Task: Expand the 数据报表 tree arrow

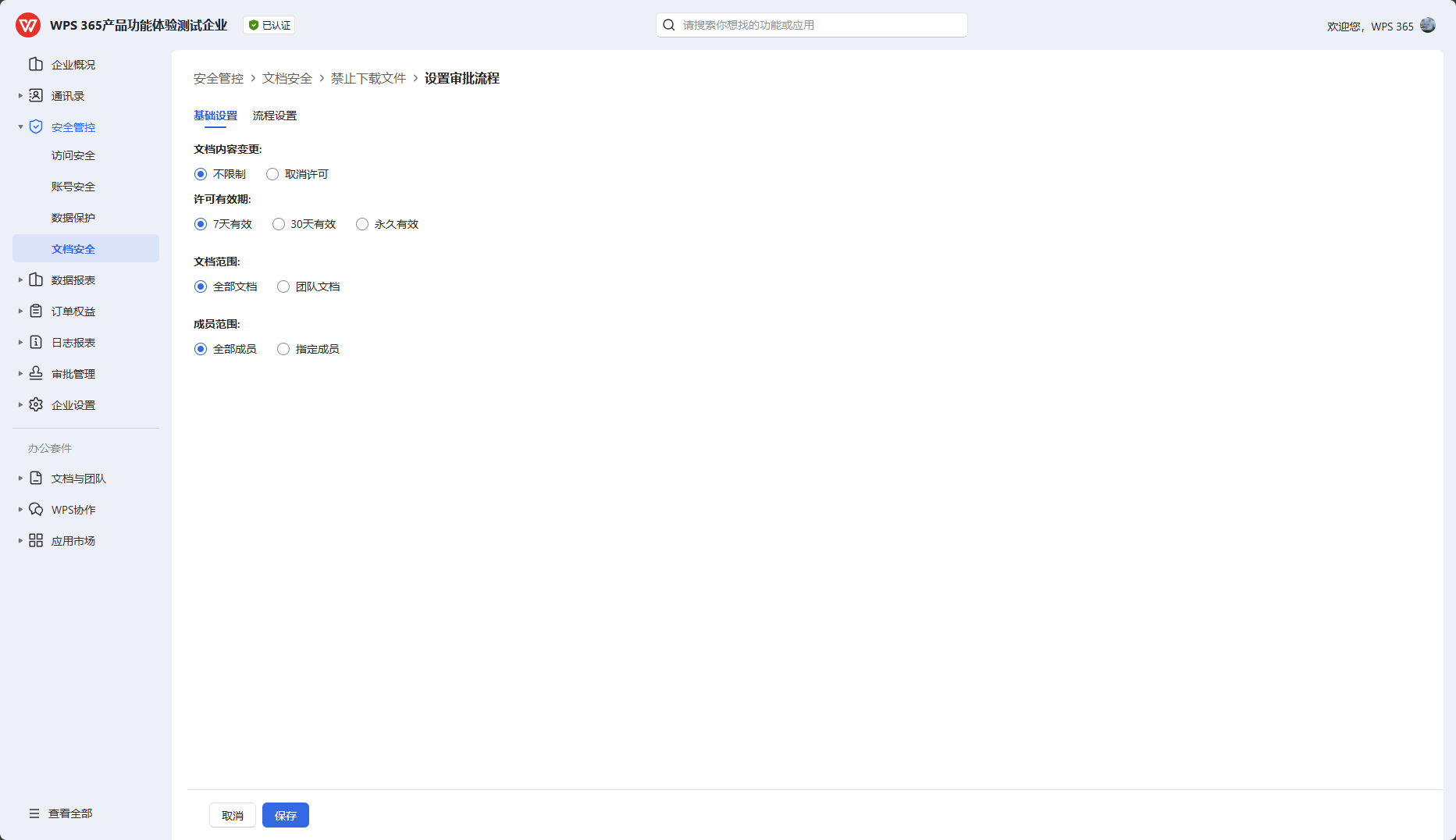Action: (x=20, y=279)
